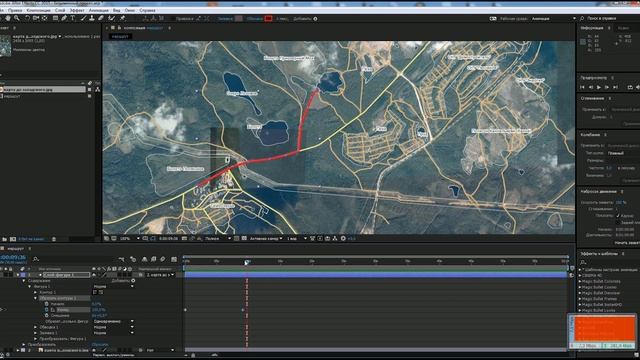640x360 pixels.
Task: Open Слой menu
Action: pos(60,10)
